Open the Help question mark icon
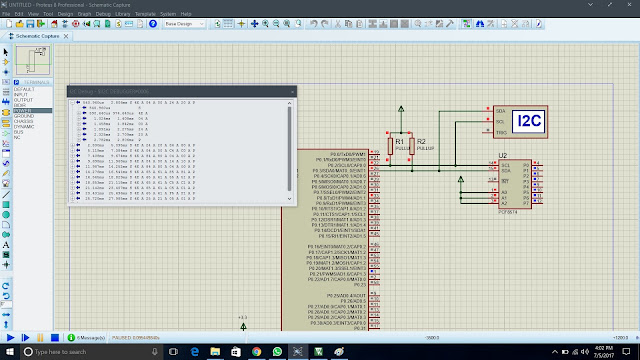 (x=153, y=24)
